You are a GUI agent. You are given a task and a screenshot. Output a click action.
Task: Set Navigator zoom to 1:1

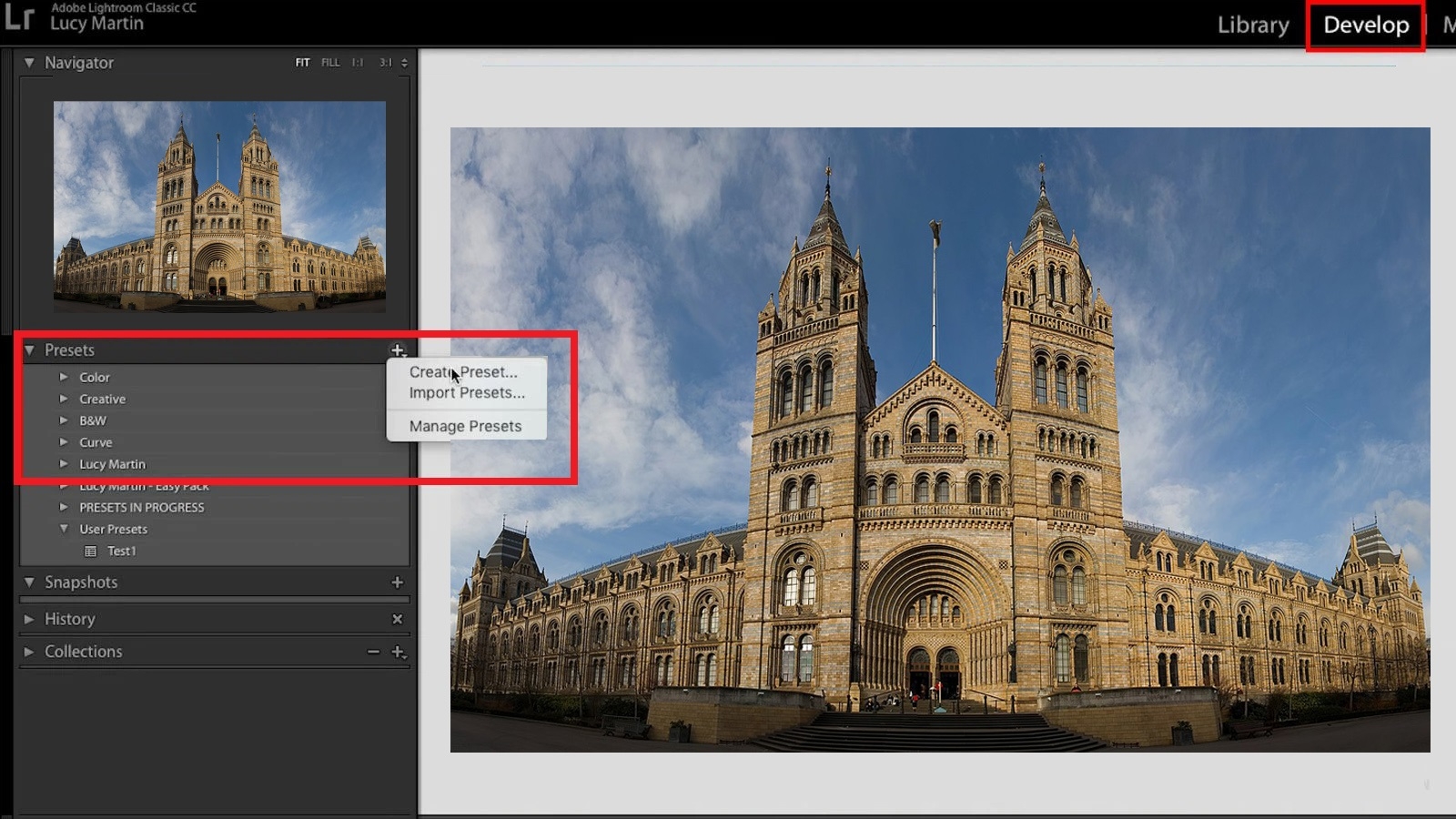click(x=356, y=62)
